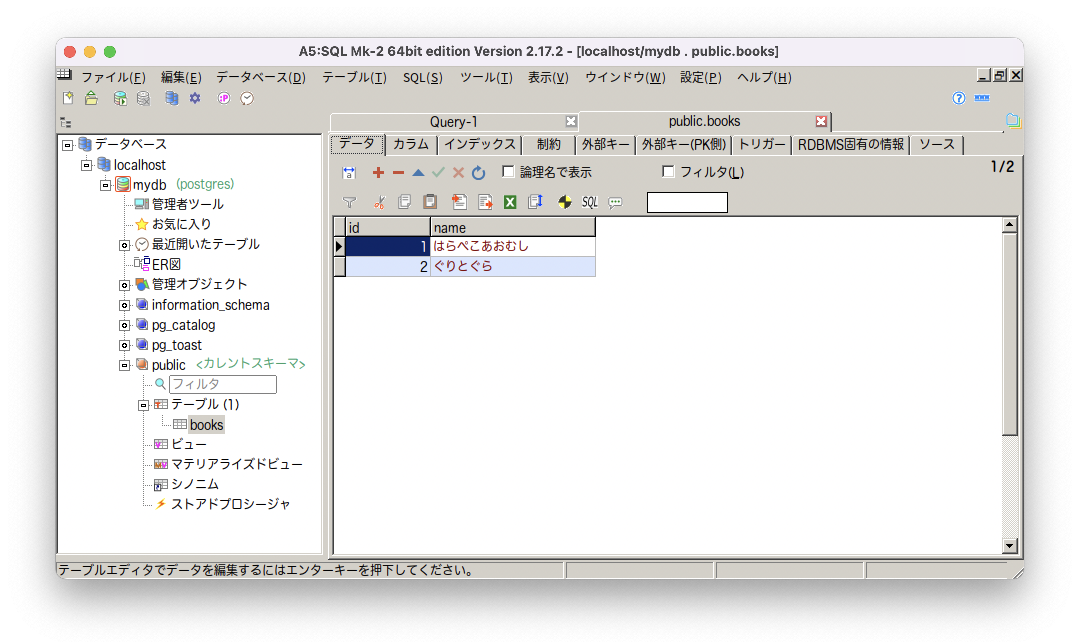Click the new document toolbar icon
Image resolution: width=1080 pixels, height=642 pixels.
click(68, 99)
